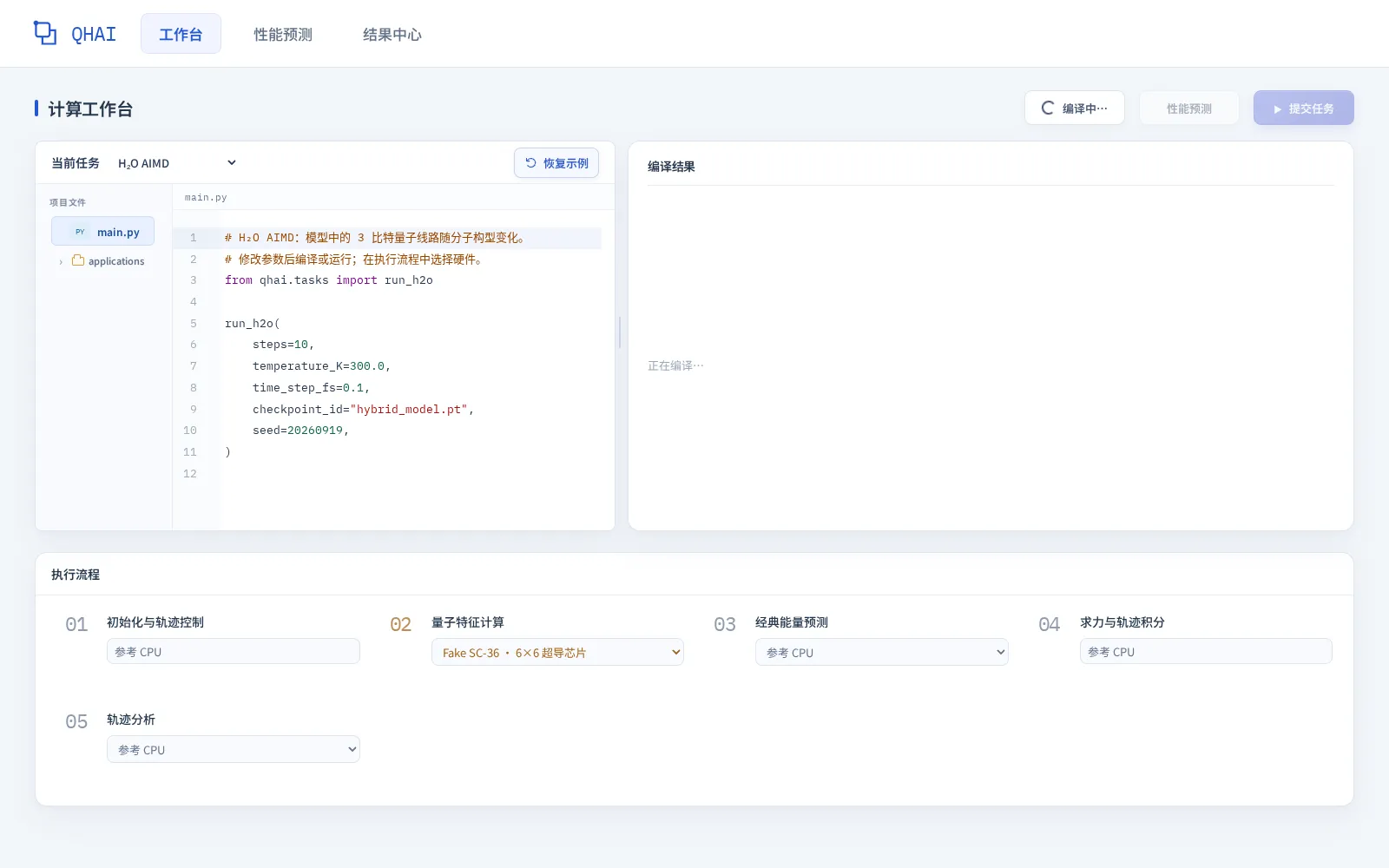Click the 执行流程 section heading
Screen dimensions: 1389x868
(x=76, y=575)
